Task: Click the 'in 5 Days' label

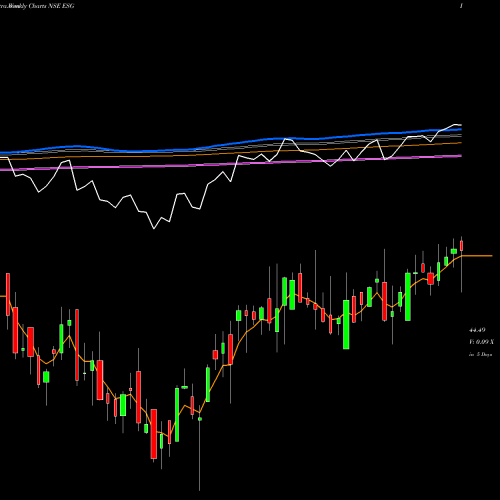Action: (480, 355)
